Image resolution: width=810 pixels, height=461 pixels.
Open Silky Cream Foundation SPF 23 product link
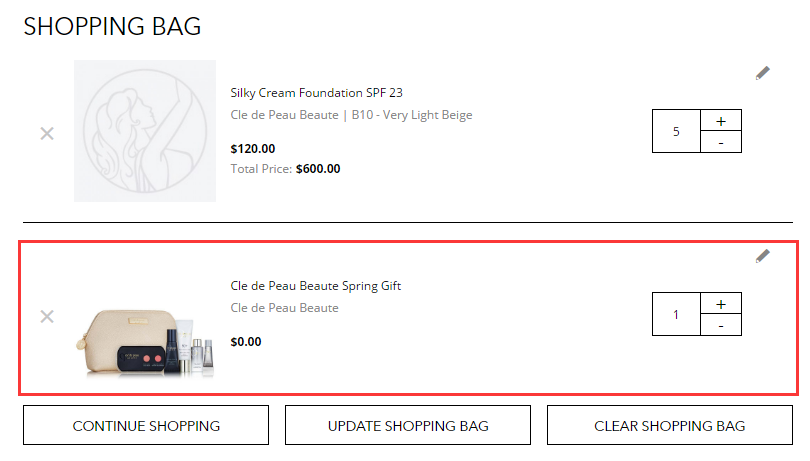(x=316, y=93)
